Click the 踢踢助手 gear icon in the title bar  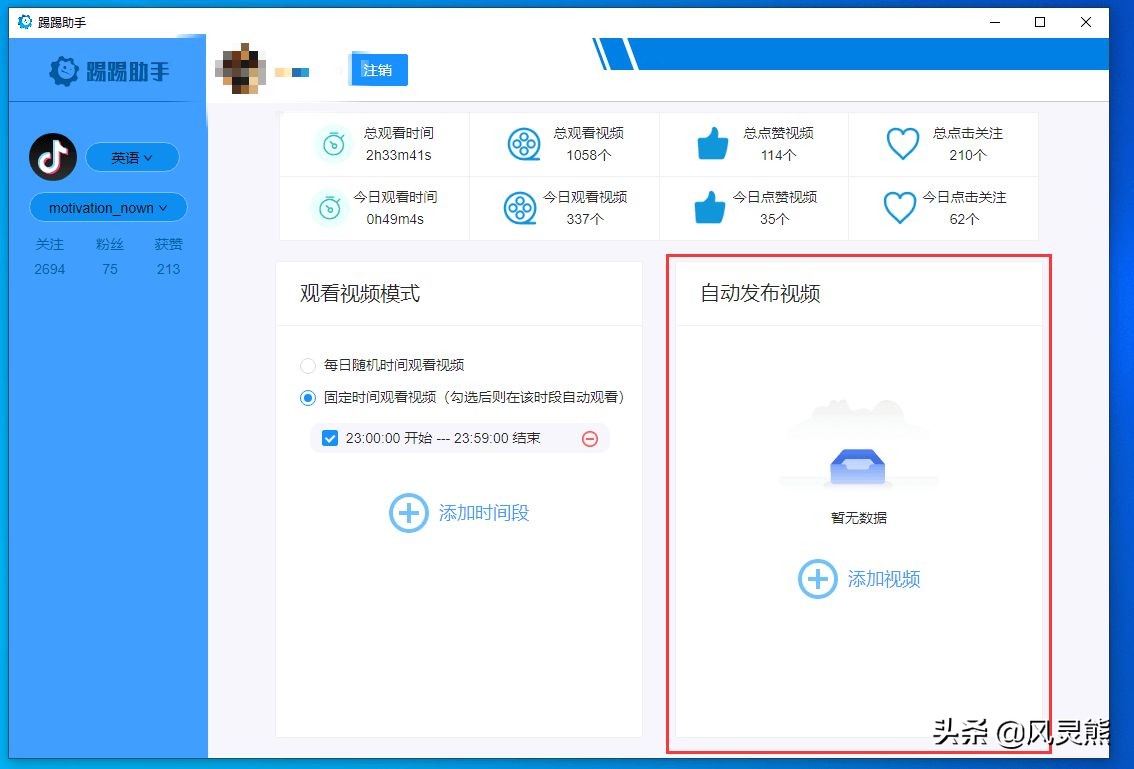23,21
